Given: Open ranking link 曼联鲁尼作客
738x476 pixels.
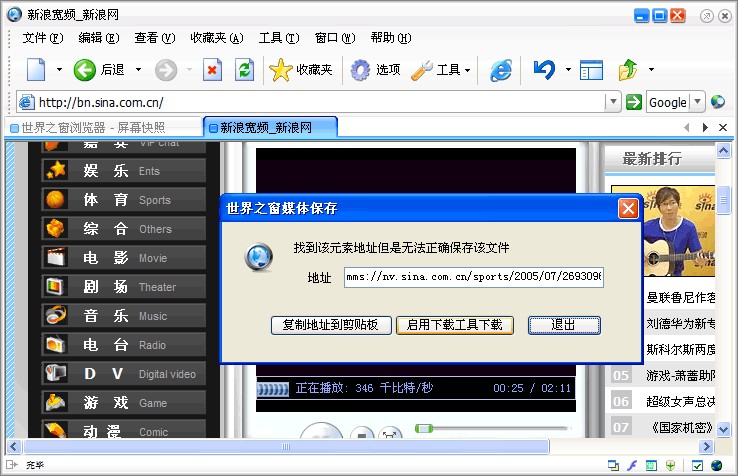Looking at the screenshot, I should click(681, 298).
